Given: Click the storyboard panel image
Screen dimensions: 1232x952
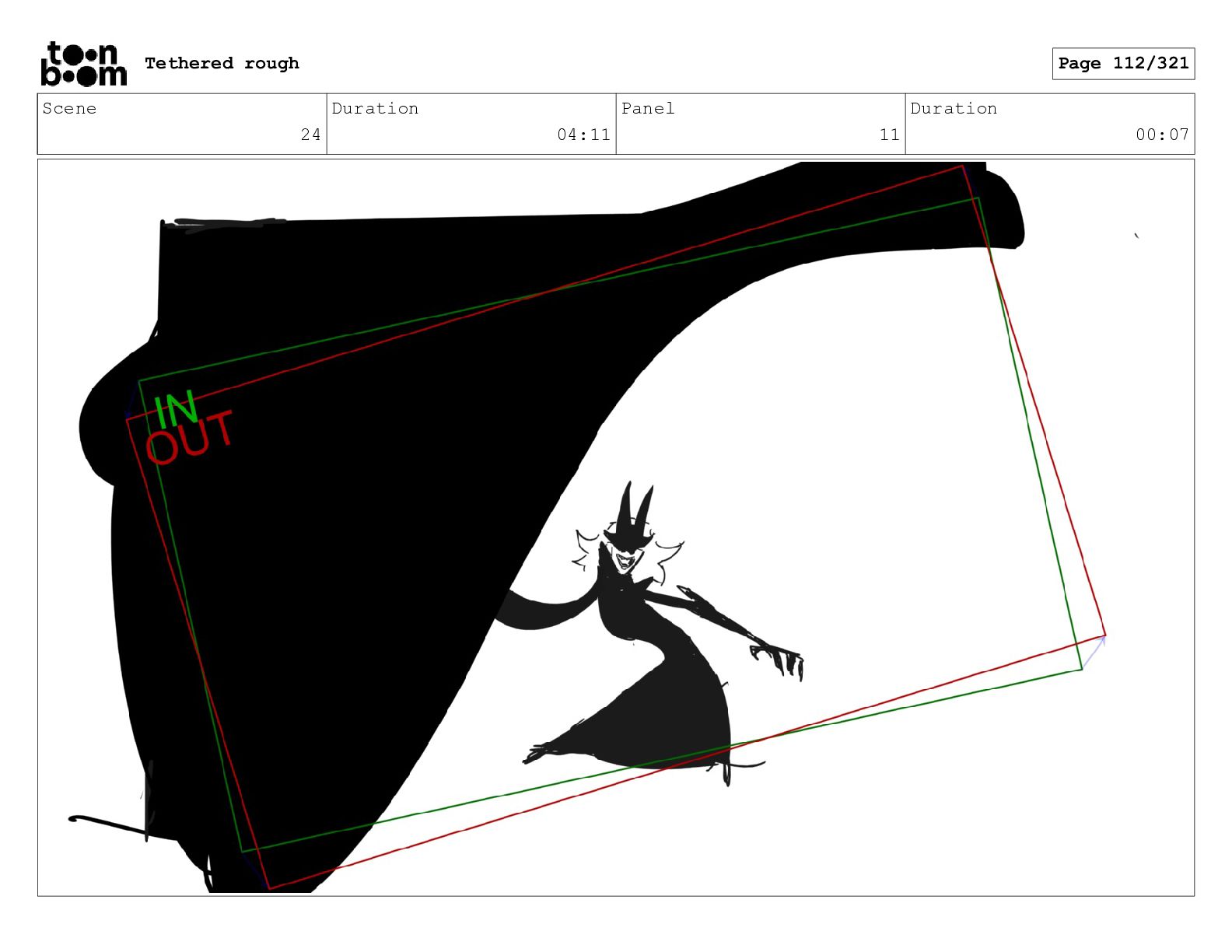Looking at the screenshot, I should [x=616, y=528].
